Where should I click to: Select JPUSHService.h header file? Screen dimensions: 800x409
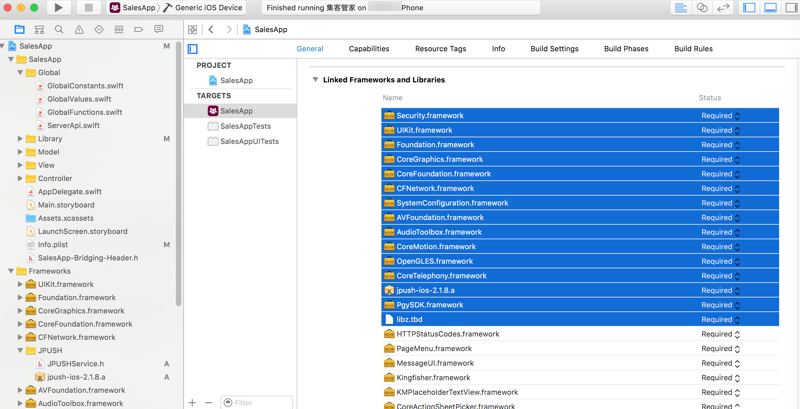click(x=76, y=364)
